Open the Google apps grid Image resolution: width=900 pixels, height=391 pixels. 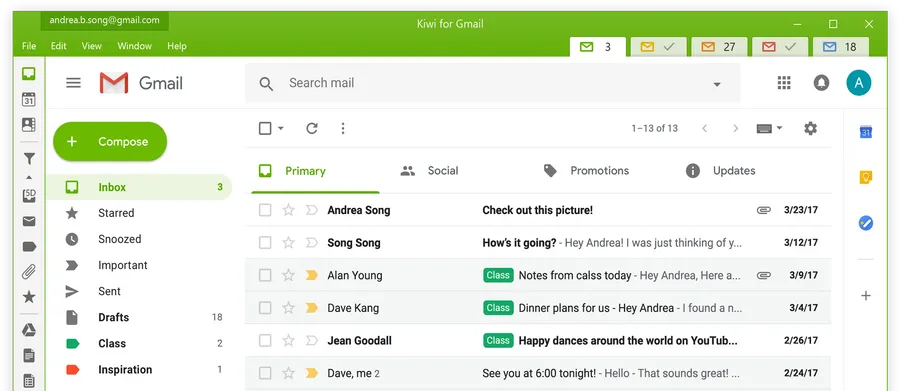point(784,83)
